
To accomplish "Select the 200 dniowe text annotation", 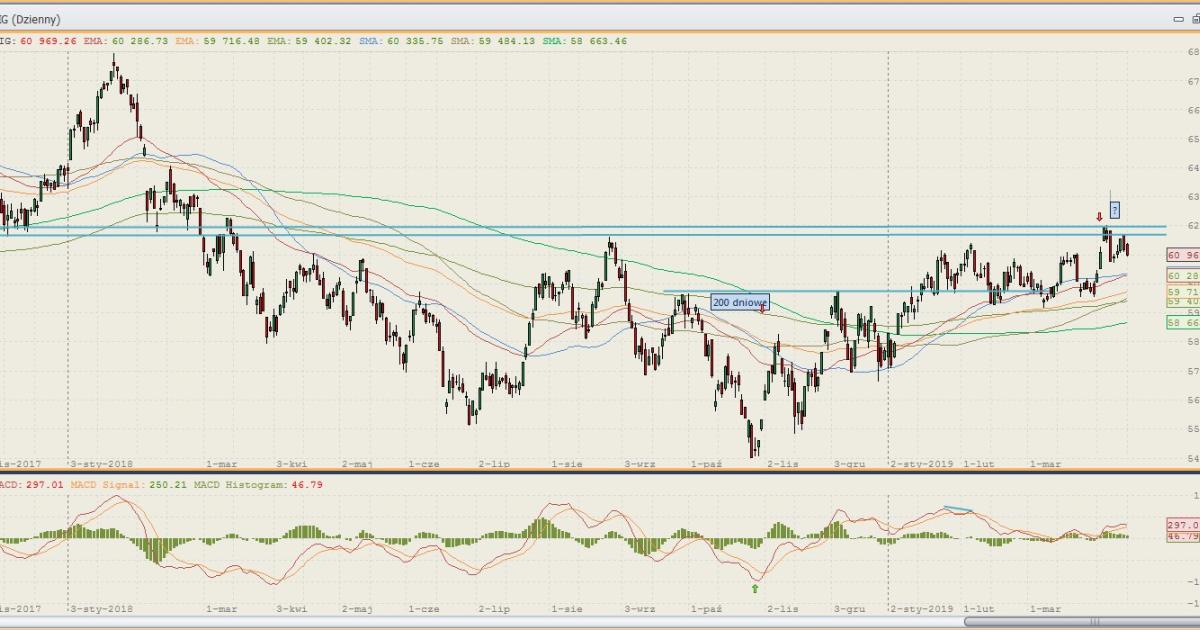I will 739,301.
